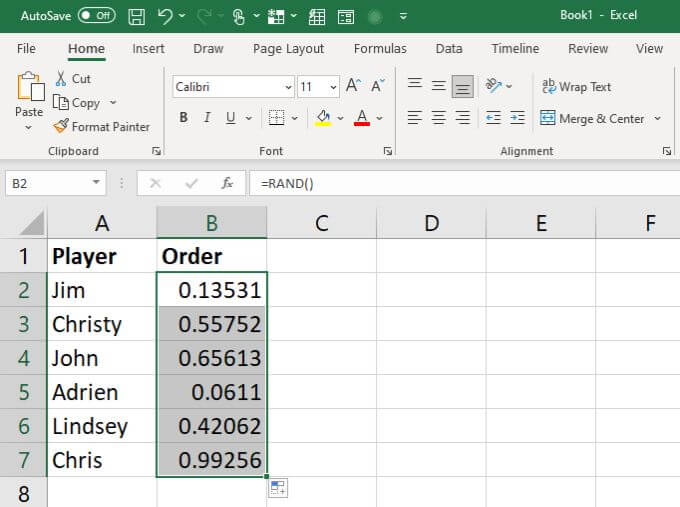Open Customize Quick Access Toolbar arrow
The height and width of the screenshot is (507, 680).
(403, 16)
